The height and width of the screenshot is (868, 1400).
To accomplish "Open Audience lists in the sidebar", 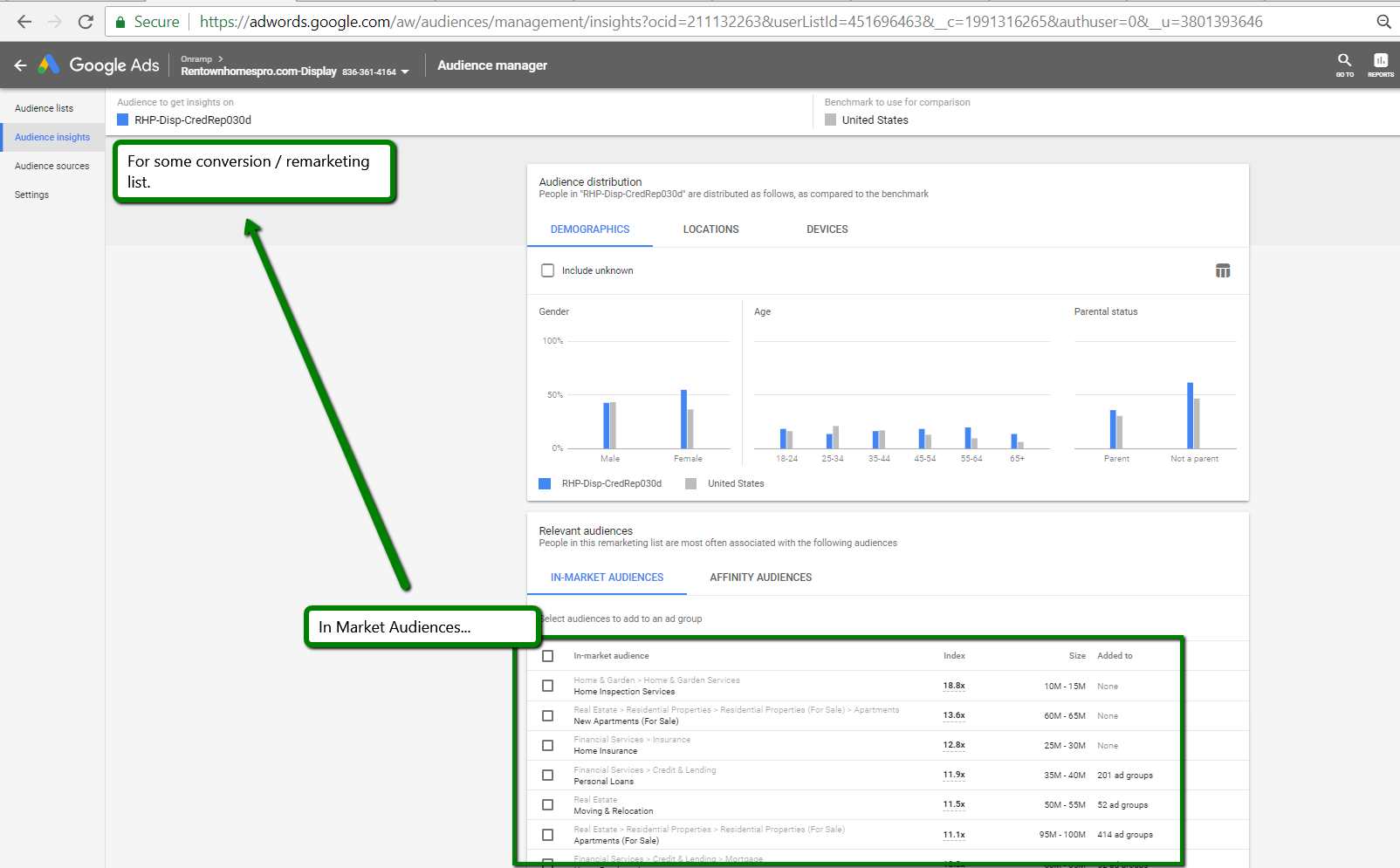I will 44,108.
